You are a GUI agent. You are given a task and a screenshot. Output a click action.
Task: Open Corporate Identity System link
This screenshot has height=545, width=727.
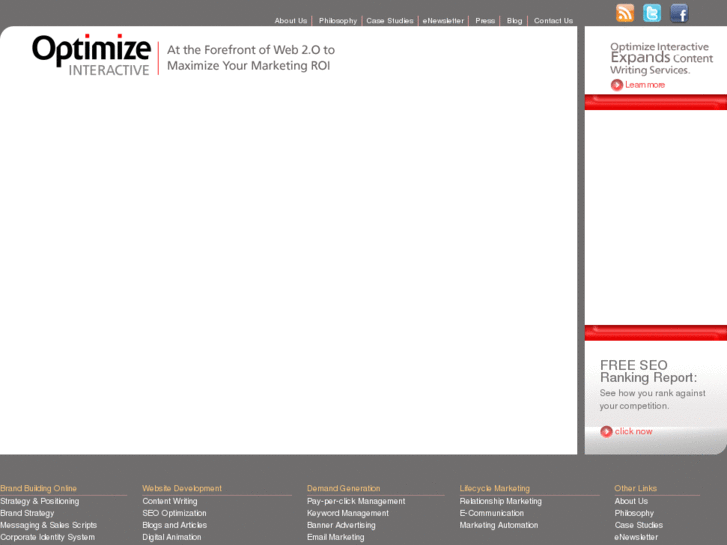(48, 537)
